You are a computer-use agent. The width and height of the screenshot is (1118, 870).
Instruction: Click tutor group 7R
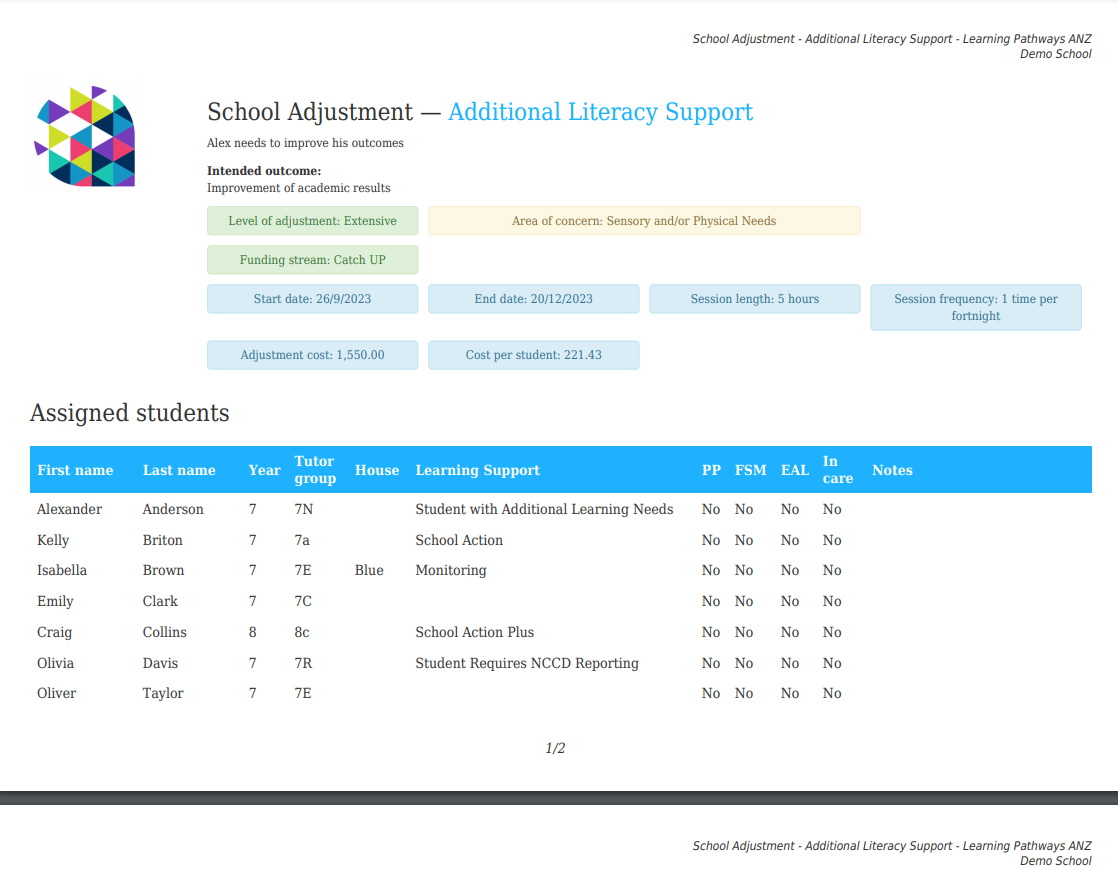tap(304, 663)
